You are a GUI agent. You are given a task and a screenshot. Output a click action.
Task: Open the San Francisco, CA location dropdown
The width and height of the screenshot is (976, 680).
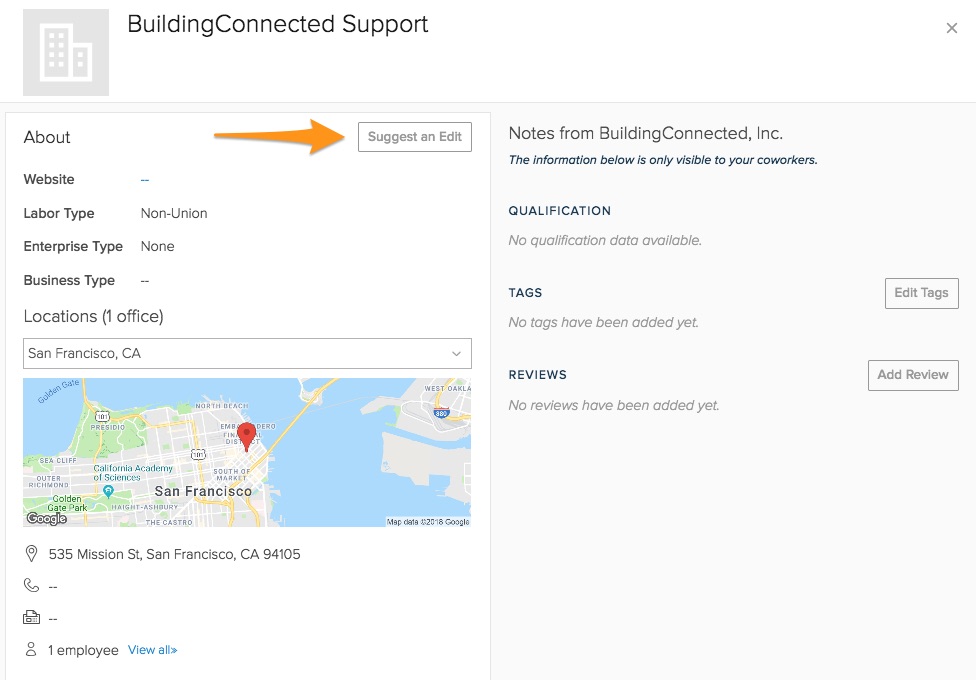(x=247, y=353)
